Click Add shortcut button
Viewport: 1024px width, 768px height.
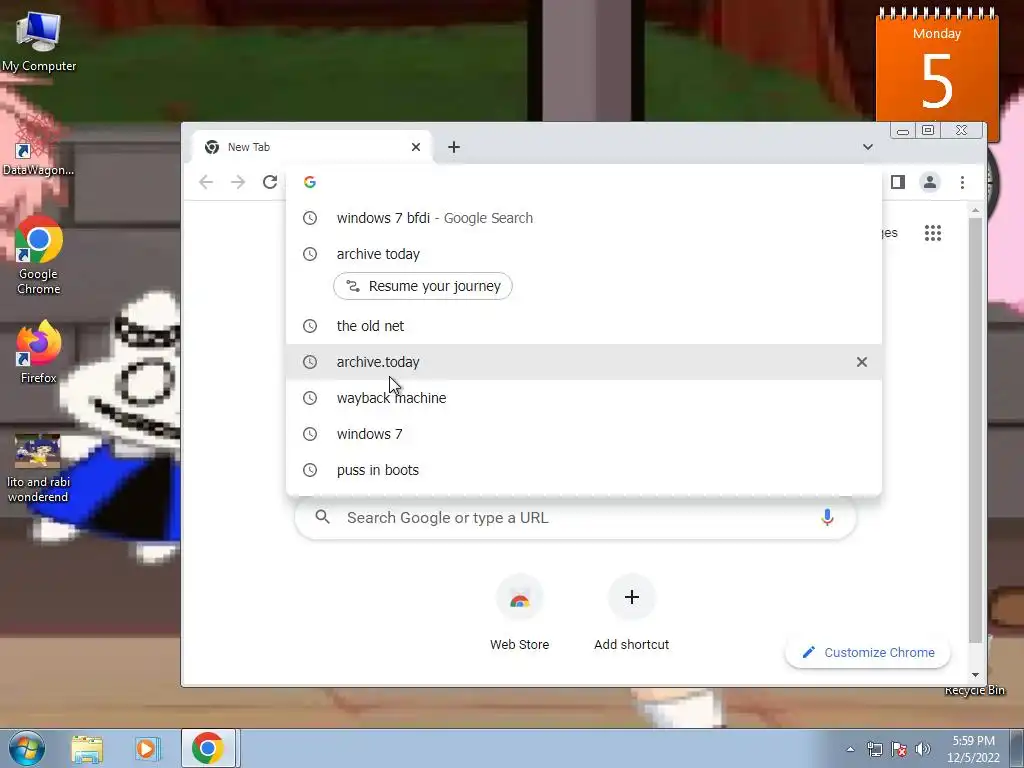coord(632,613)
